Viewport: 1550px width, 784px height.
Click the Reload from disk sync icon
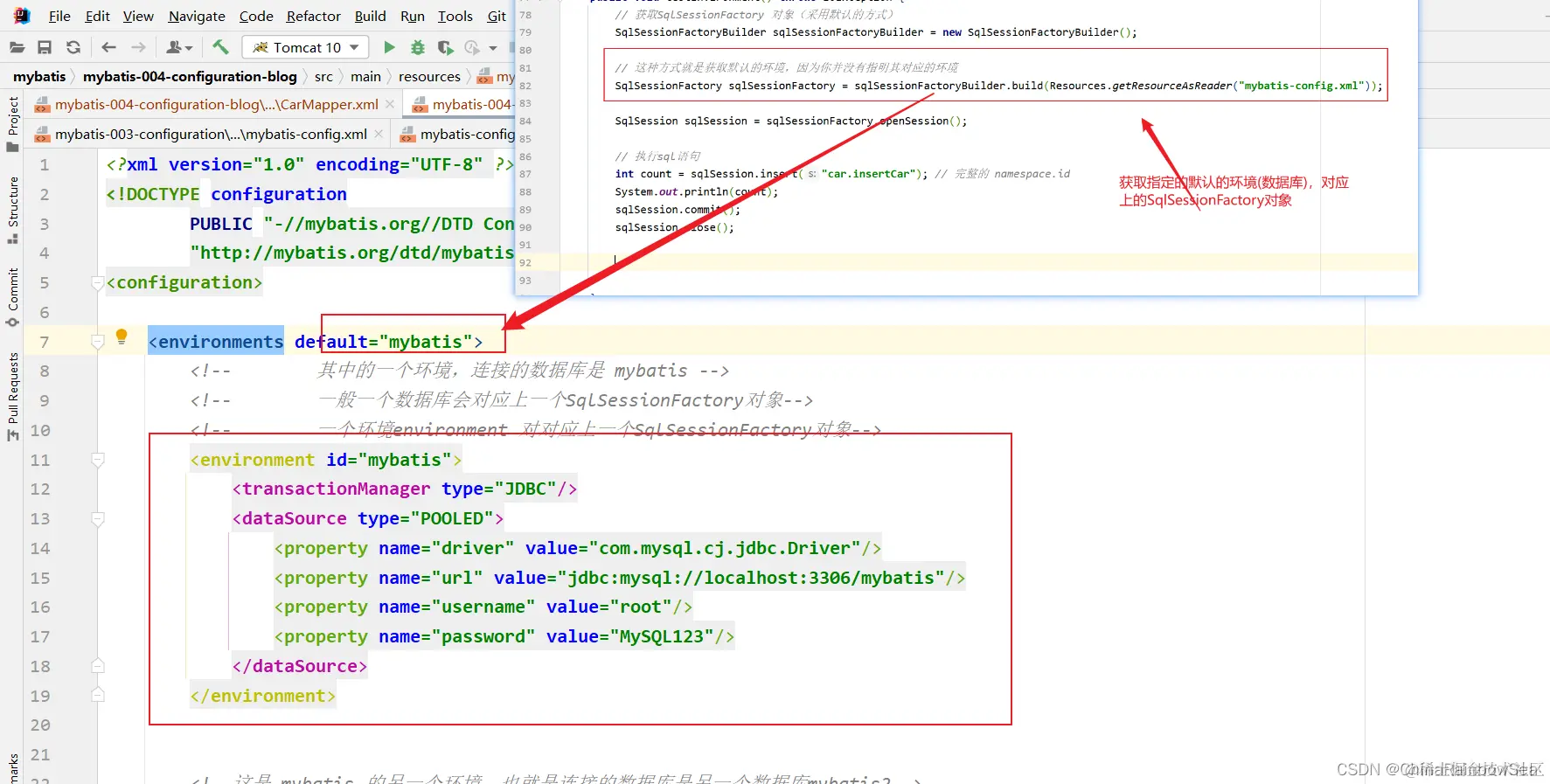click(x=73, y=47)
